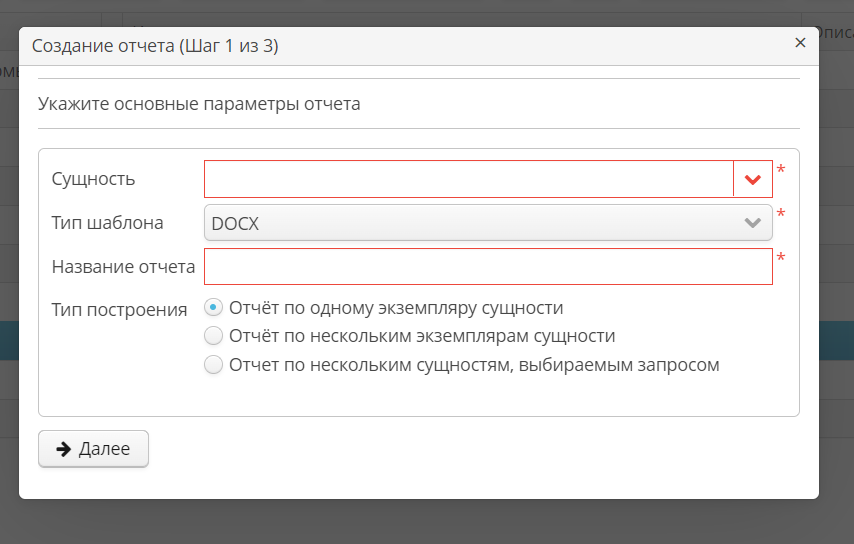This screenshot has width=854, height=544.
Task: Close the Создание отчета dialog
Action: [800, 43]
